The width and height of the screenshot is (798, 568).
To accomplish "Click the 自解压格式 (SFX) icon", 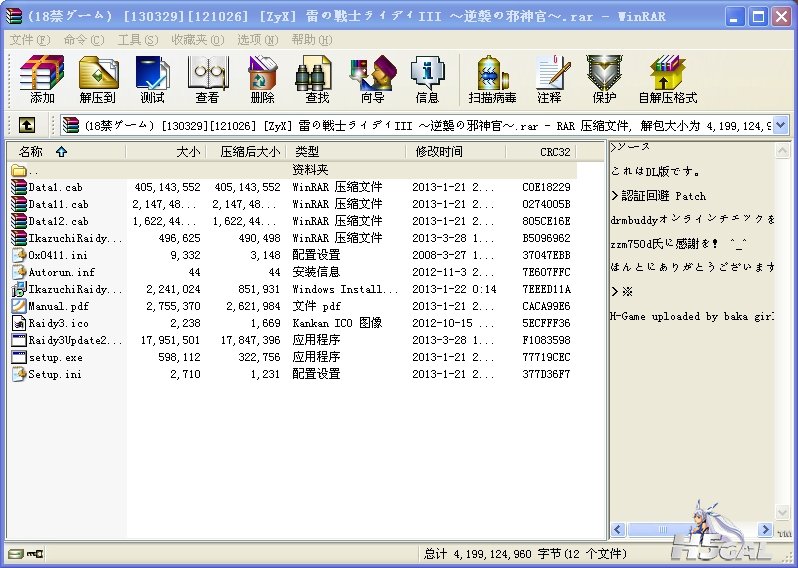I will coord(667,79).
